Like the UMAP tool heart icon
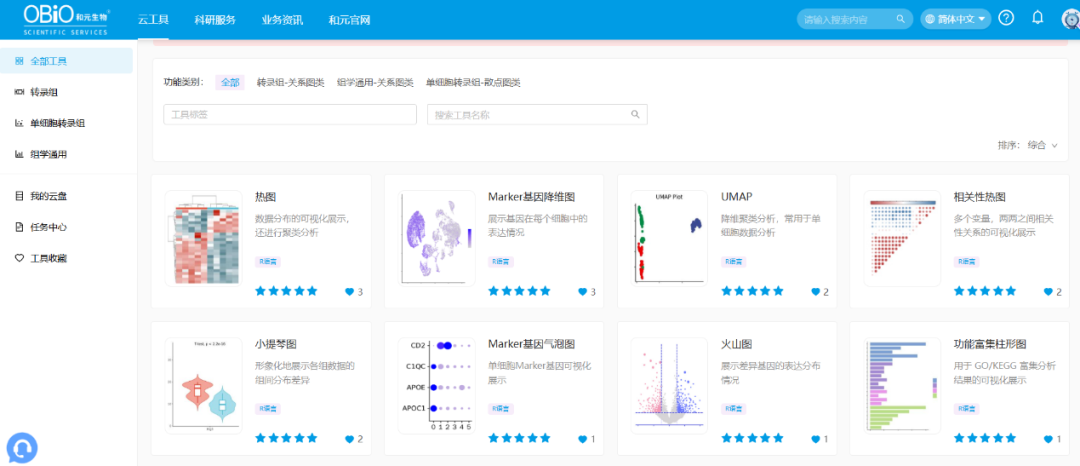 click(x=816, y=292)
